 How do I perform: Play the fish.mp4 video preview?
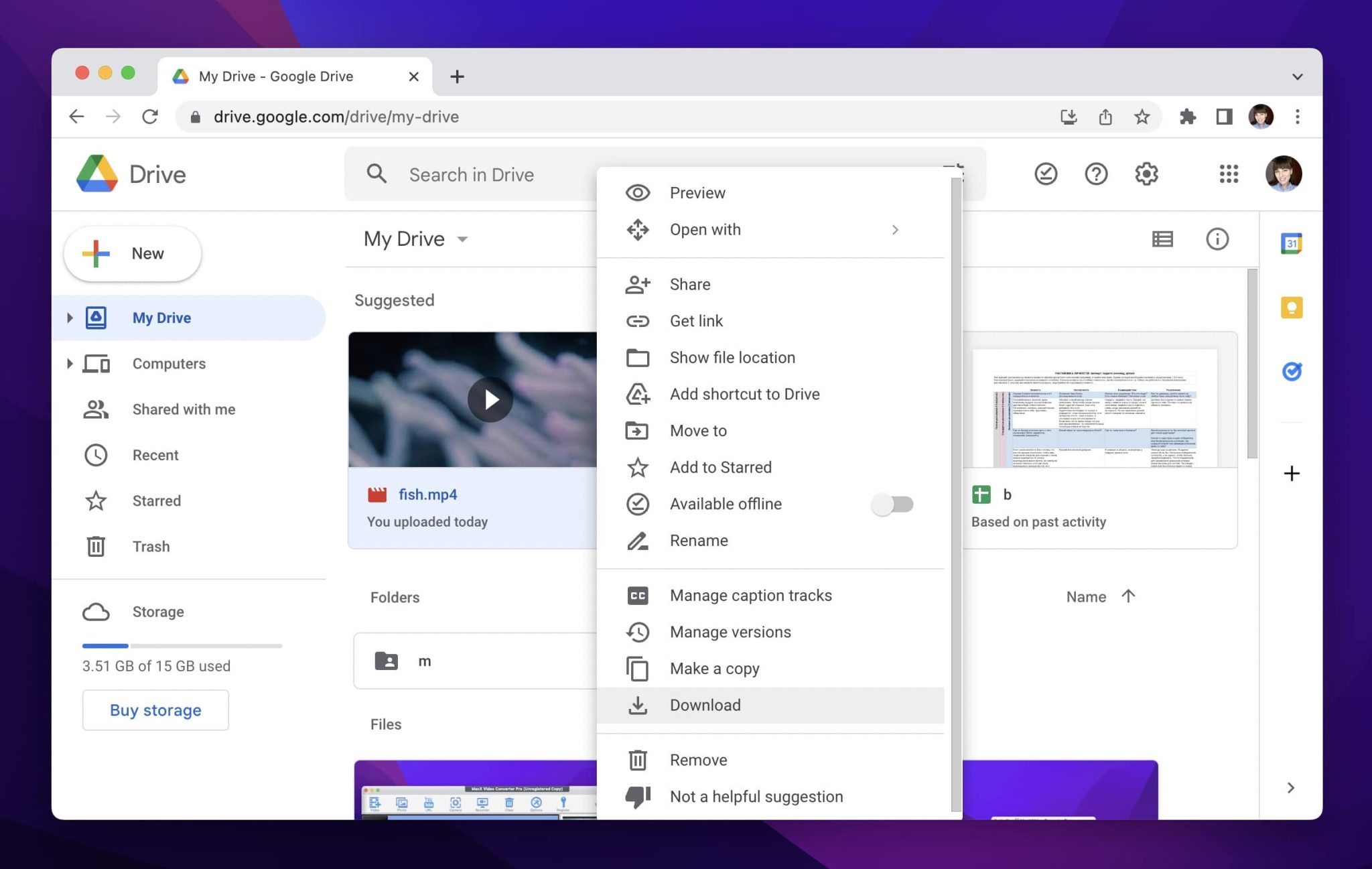[490, 399]
